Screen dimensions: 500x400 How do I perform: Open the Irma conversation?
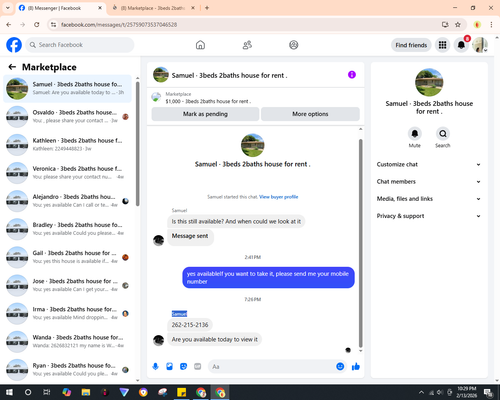coord(68,313)
